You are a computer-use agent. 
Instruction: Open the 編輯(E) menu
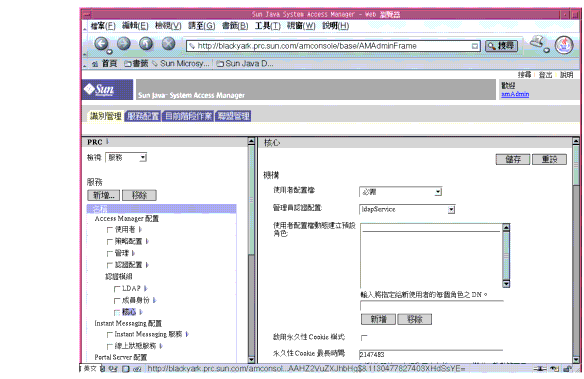click(135, 26)
